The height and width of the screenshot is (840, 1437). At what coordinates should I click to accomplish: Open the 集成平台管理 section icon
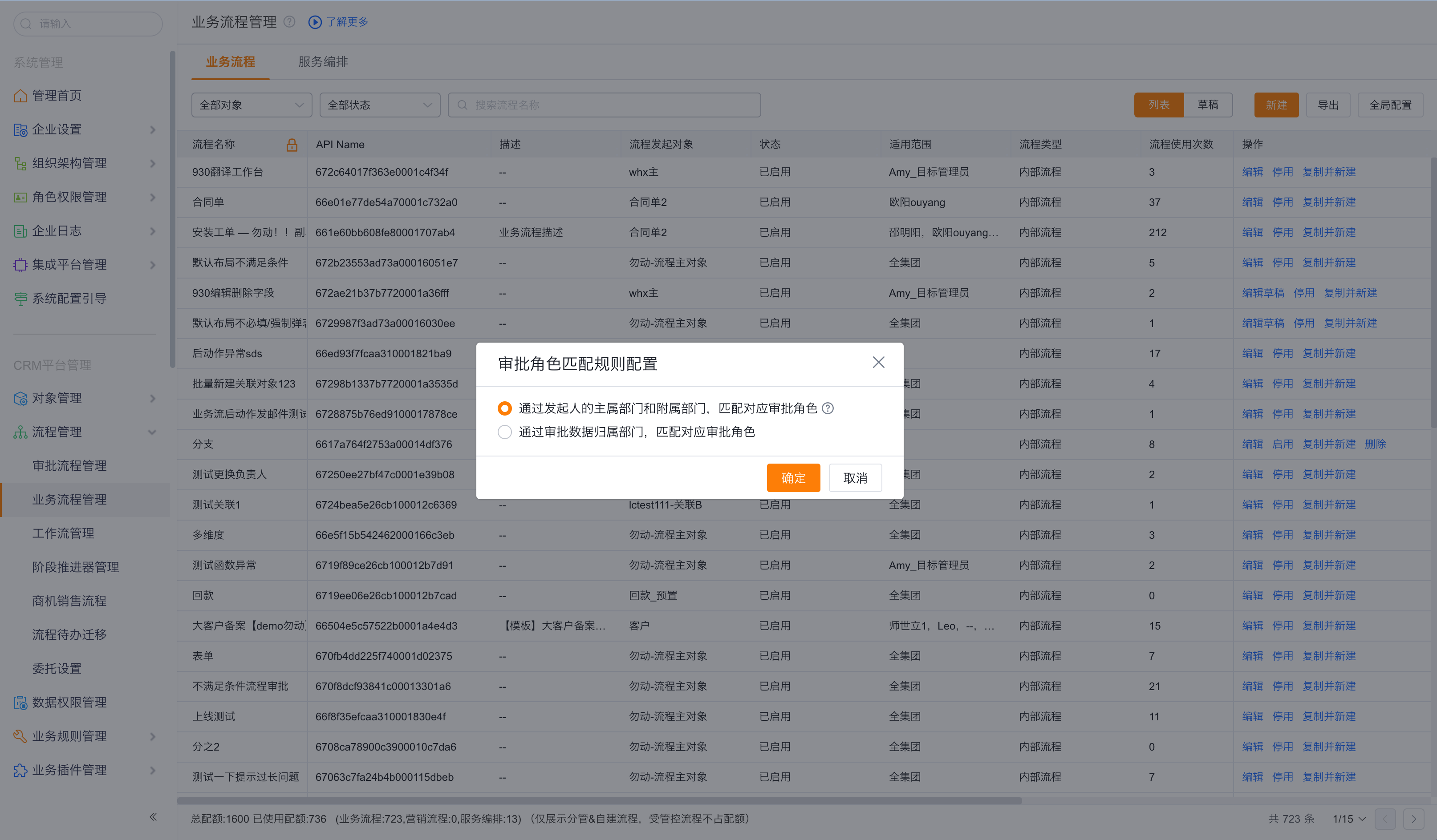20,264
